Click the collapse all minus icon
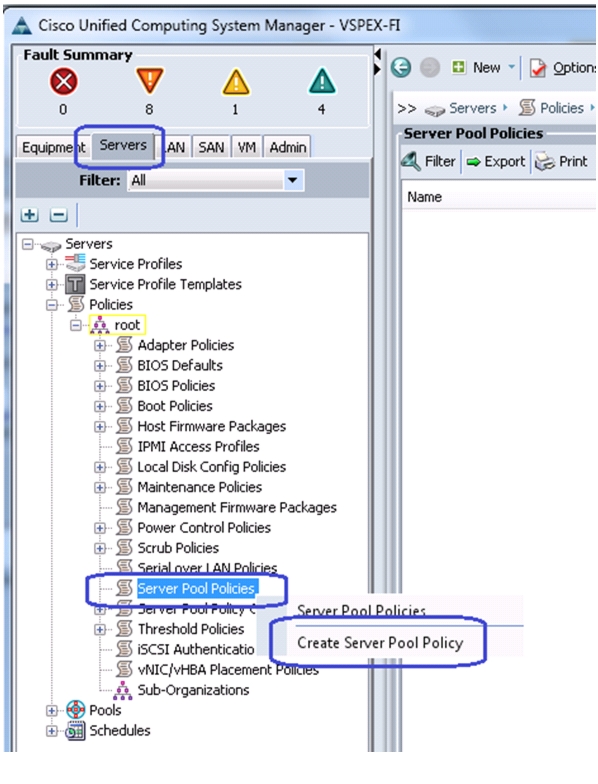 pos(58,215)
